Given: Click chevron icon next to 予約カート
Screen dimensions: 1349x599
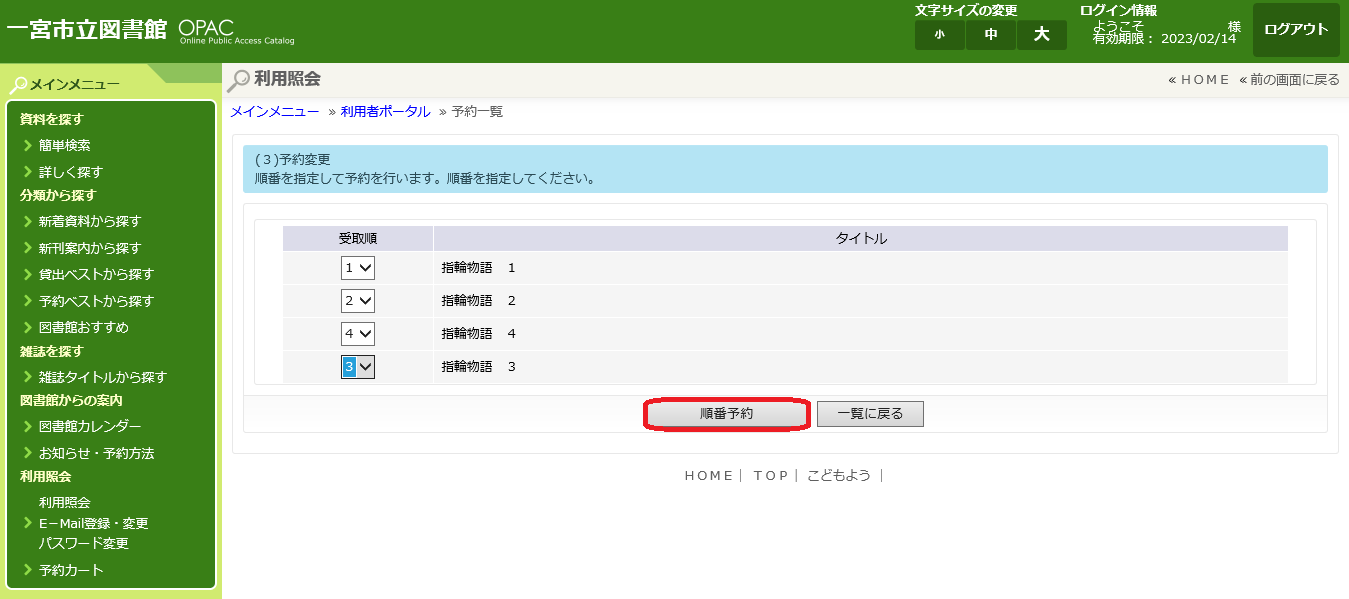Looking at the screenshot, I should 28,570.
